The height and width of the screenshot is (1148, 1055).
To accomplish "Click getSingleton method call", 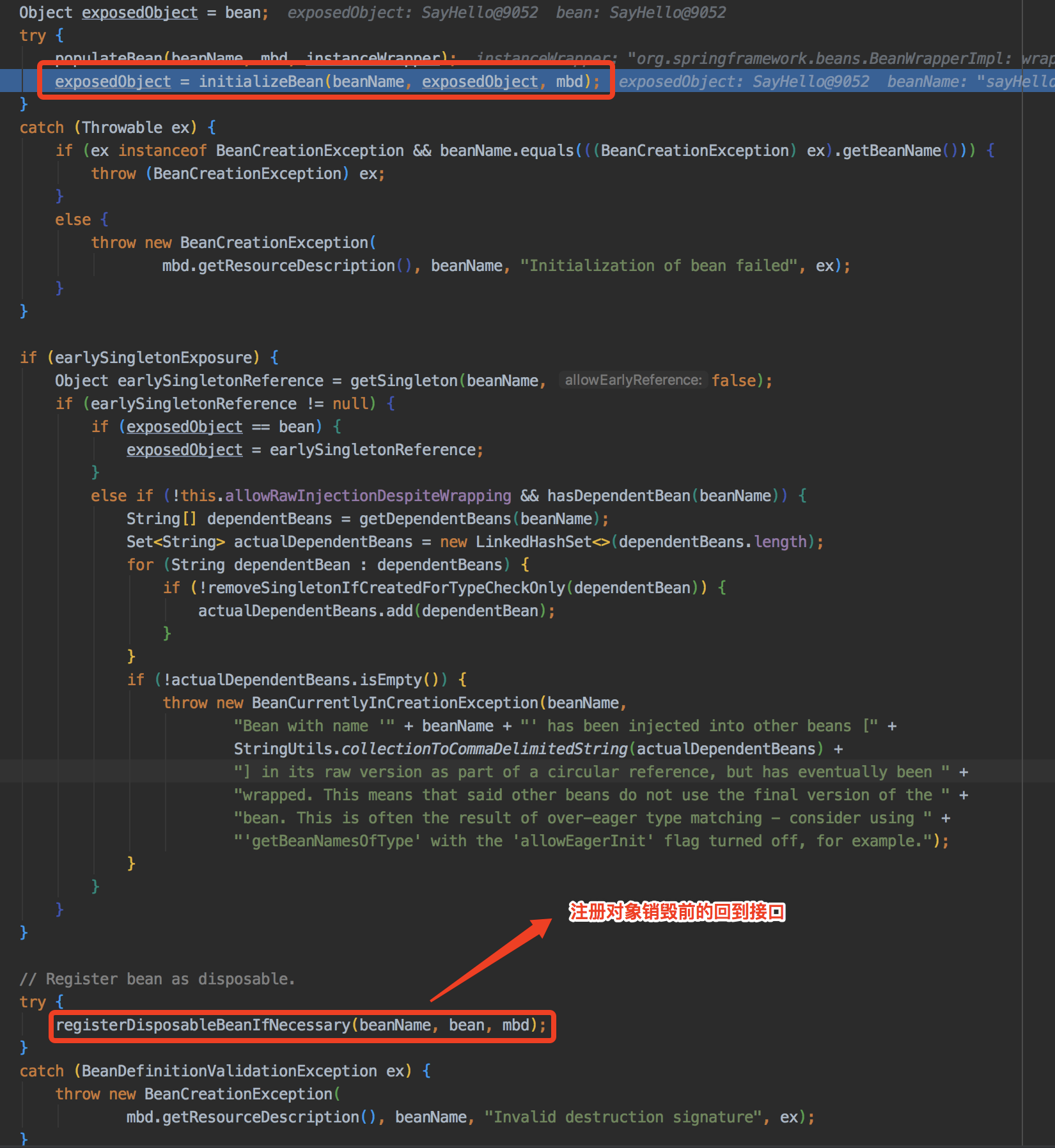I will point(403,381).
